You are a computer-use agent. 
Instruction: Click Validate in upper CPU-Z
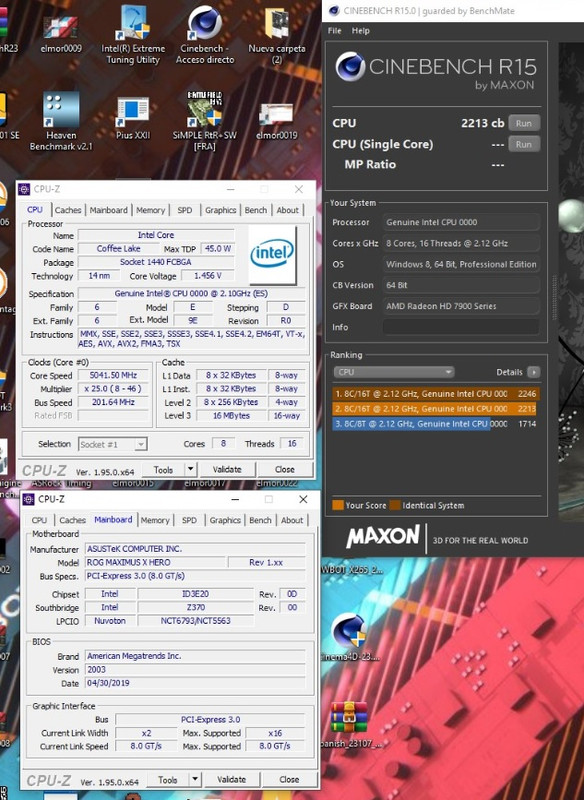(x=227, y=469)
